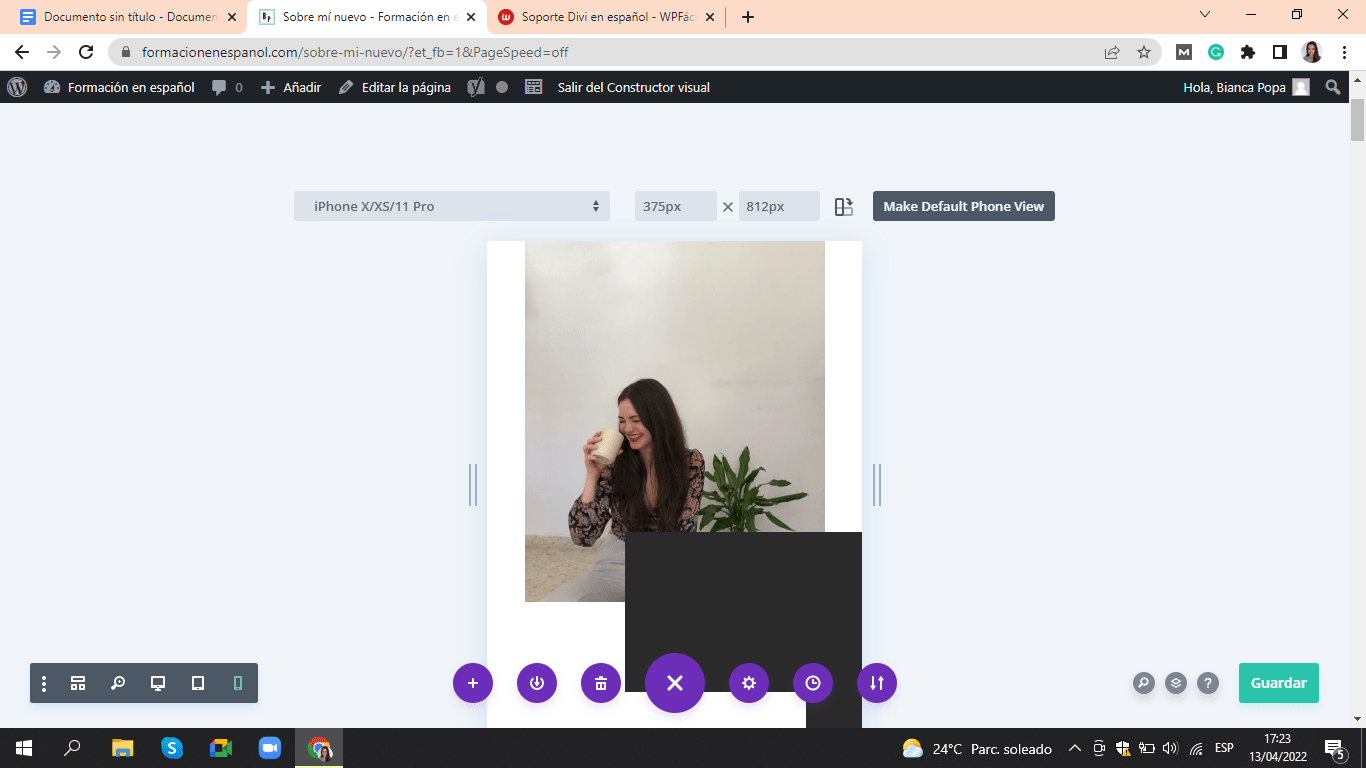
Task: Click purple plus button to load layout
Action: point(473,683)
